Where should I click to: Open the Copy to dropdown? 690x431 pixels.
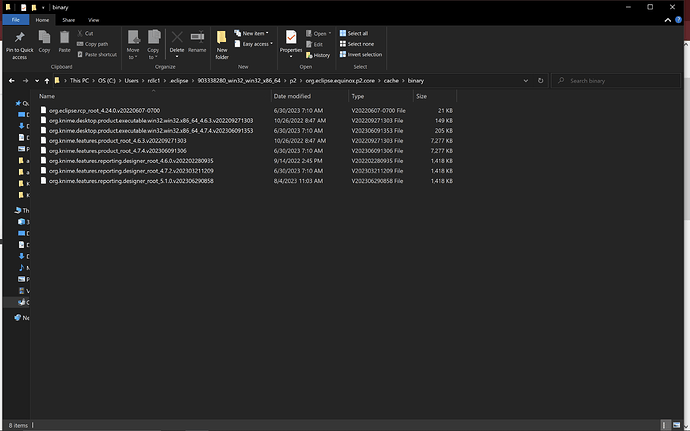pos(153,45)
